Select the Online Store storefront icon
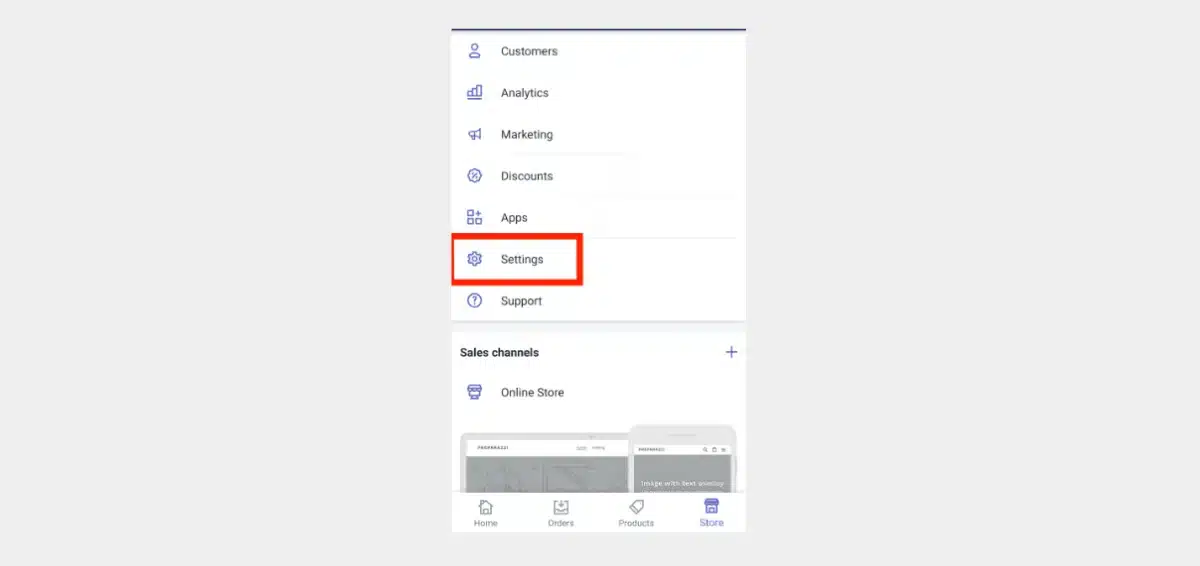Screen dimensions: 1200x566 click(x=474, y=392)
